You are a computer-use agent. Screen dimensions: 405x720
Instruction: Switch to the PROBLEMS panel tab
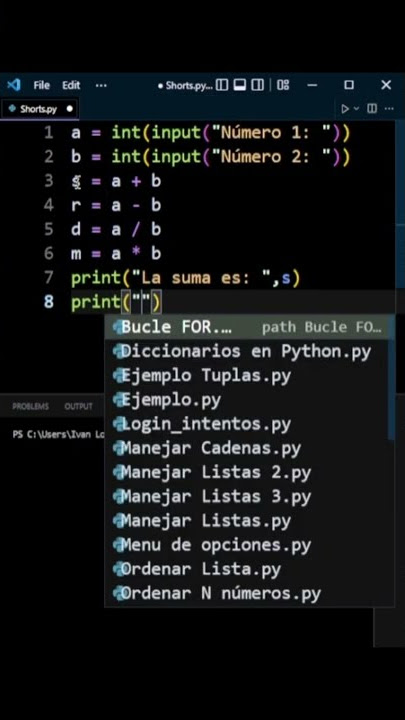point(30,406)
